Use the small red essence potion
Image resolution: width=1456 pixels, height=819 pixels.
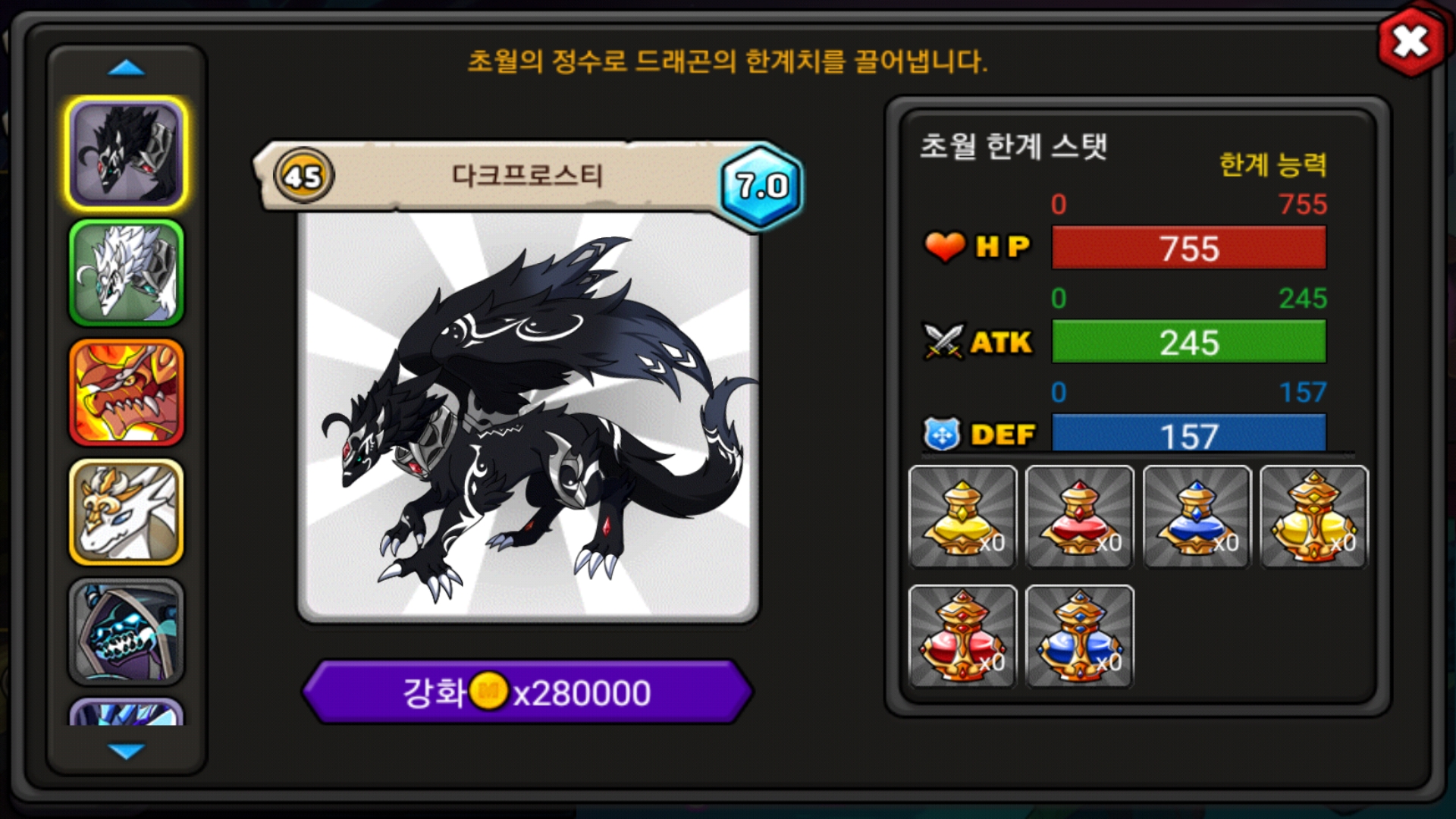[1079, 516]
